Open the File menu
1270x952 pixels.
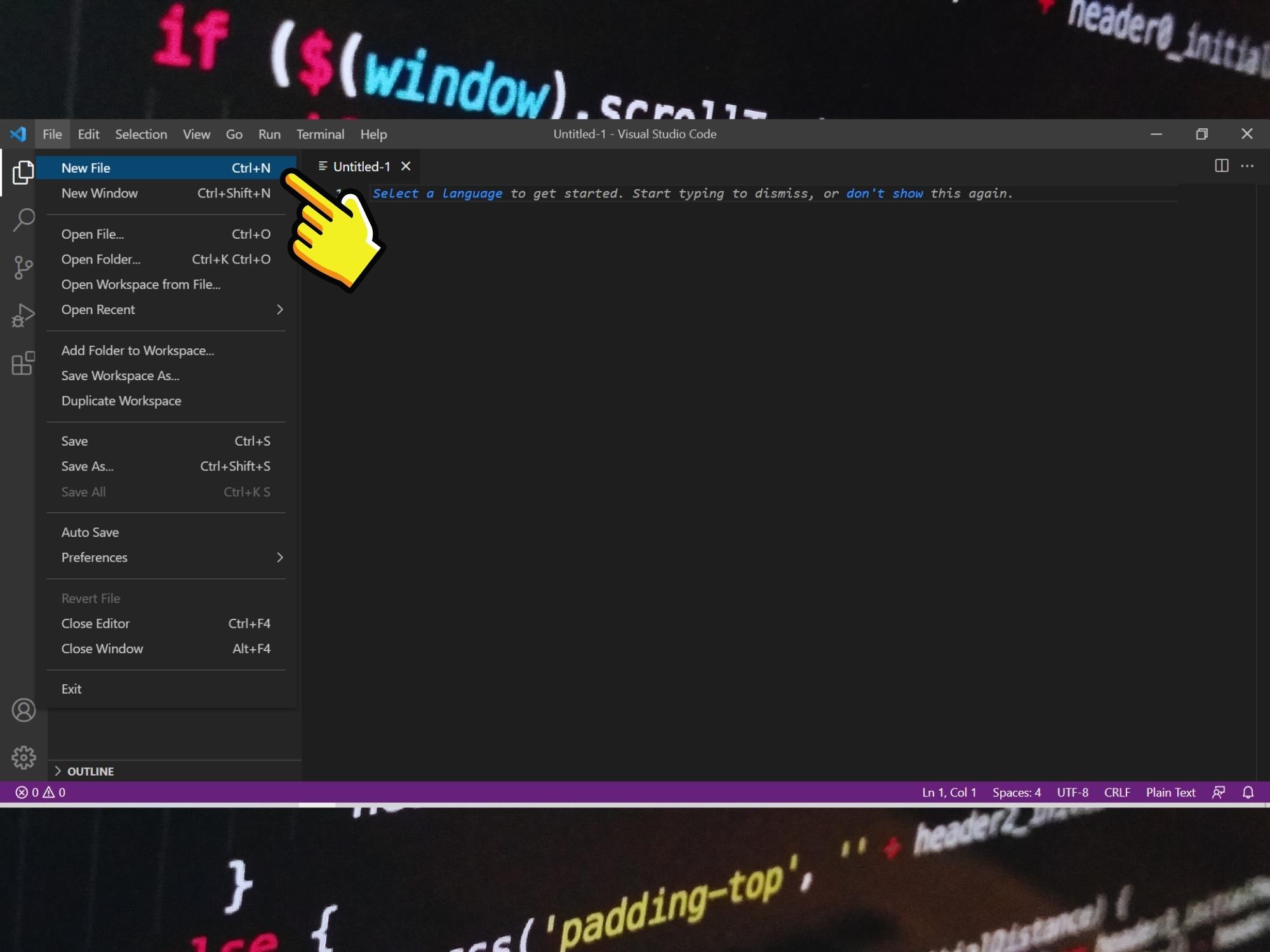pyautogui.click(x=52, y=134)
